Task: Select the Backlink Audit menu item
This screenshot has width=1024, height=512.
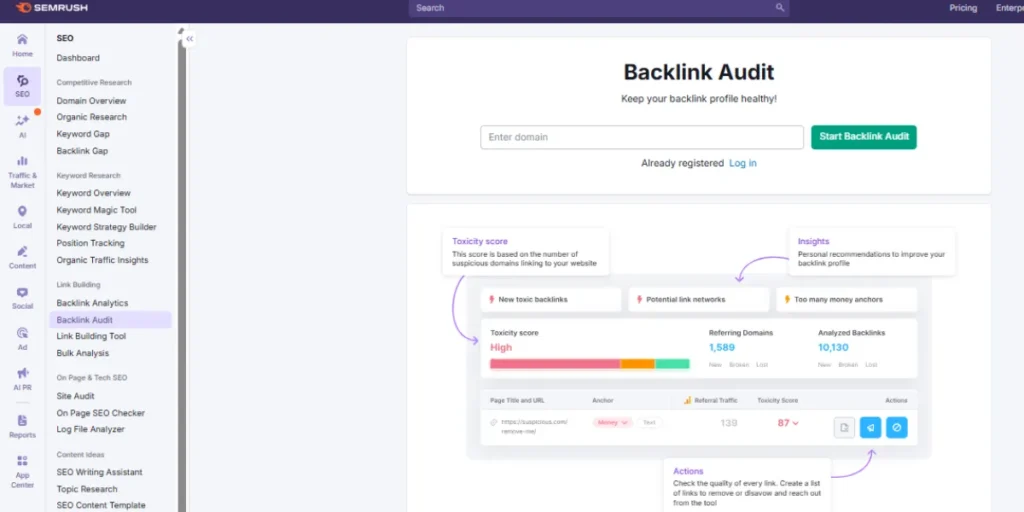Action: pos(110,320)
